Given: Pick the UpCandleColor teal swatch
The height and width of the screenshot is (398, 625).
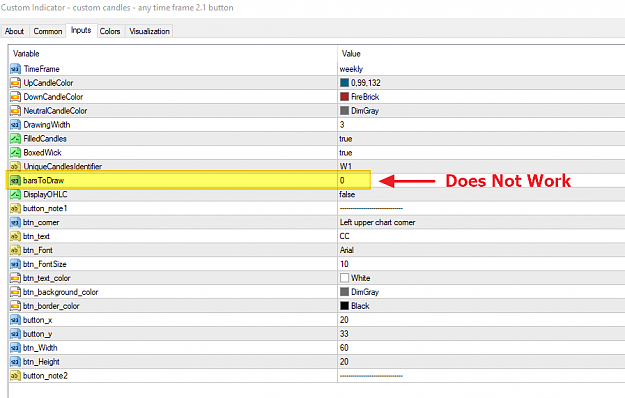Looking at the screenshot, I should (344, 83).
